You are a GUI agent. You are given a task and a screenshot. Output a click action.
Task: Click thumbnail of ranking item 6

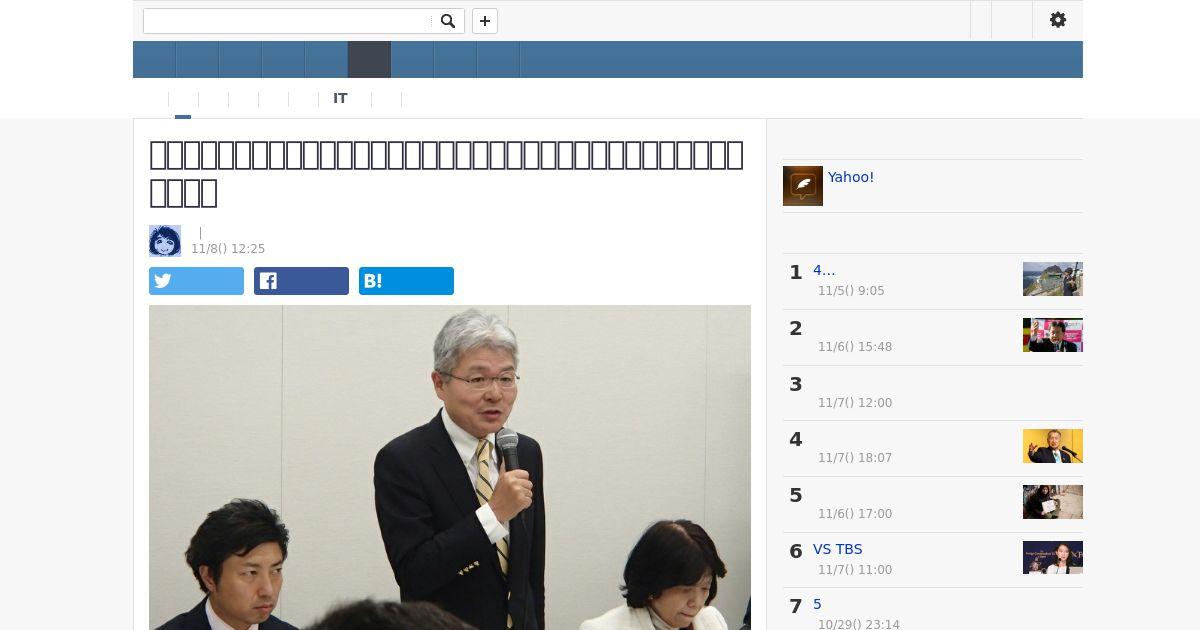[x=1053, y=557]
